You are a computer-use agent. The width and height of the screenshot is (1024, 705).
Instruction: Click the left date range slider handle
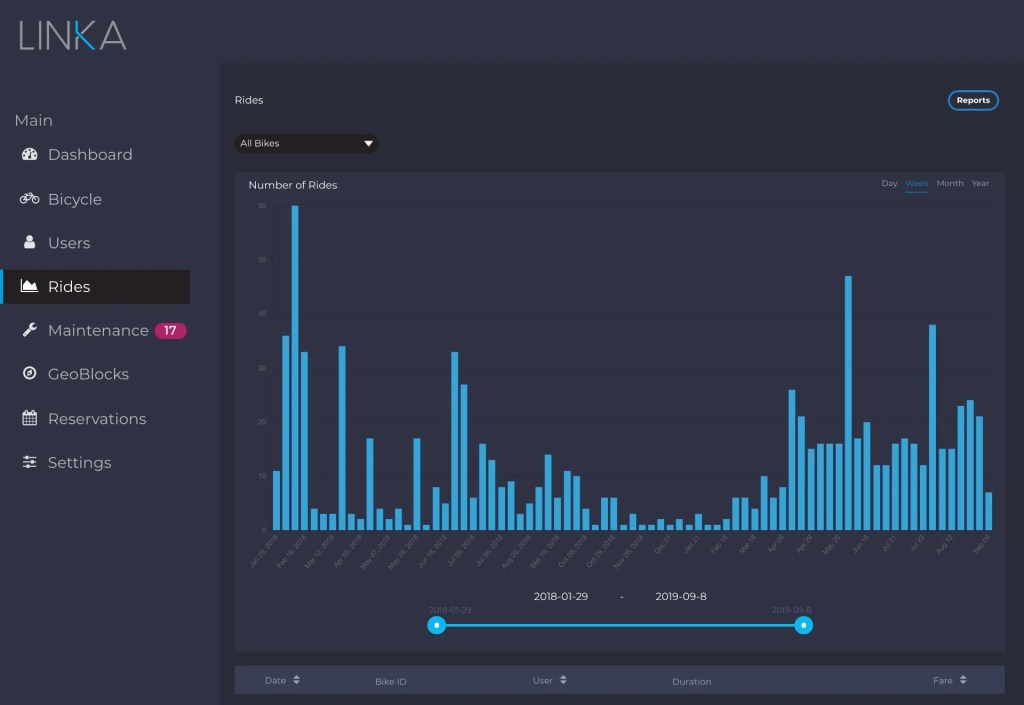click(x=437, y=625)
